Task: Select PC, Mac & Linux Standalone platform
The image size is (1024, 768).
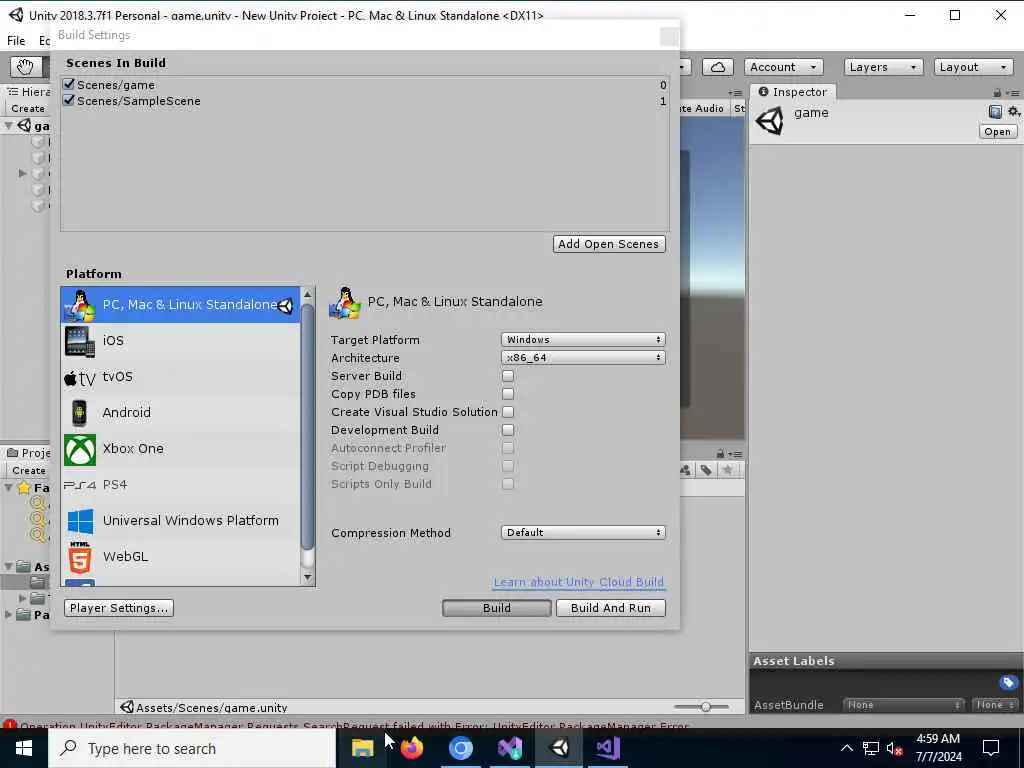Action: (180, 305)
